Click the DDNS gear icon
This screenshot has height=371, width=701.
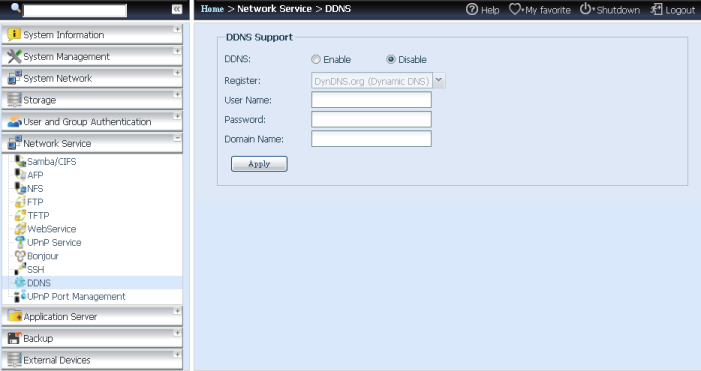[x=20, y=282]
